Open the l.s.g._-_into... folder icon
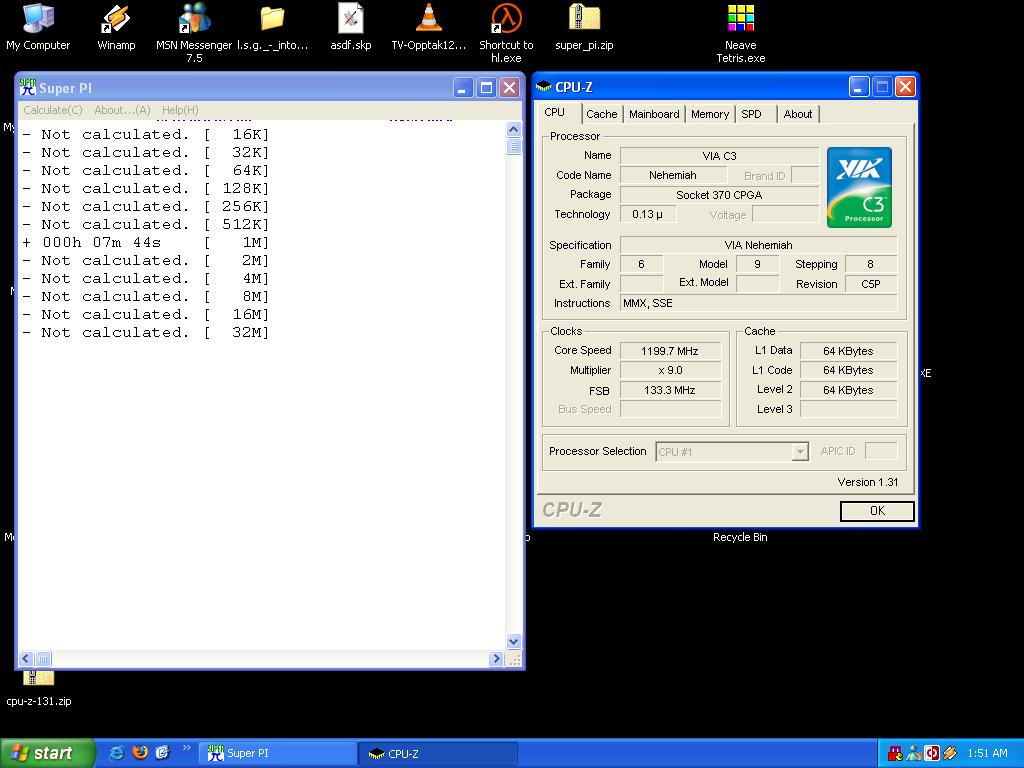This screenshot has width=1024, height=768. pyautogui.click(x=272, y=27)
